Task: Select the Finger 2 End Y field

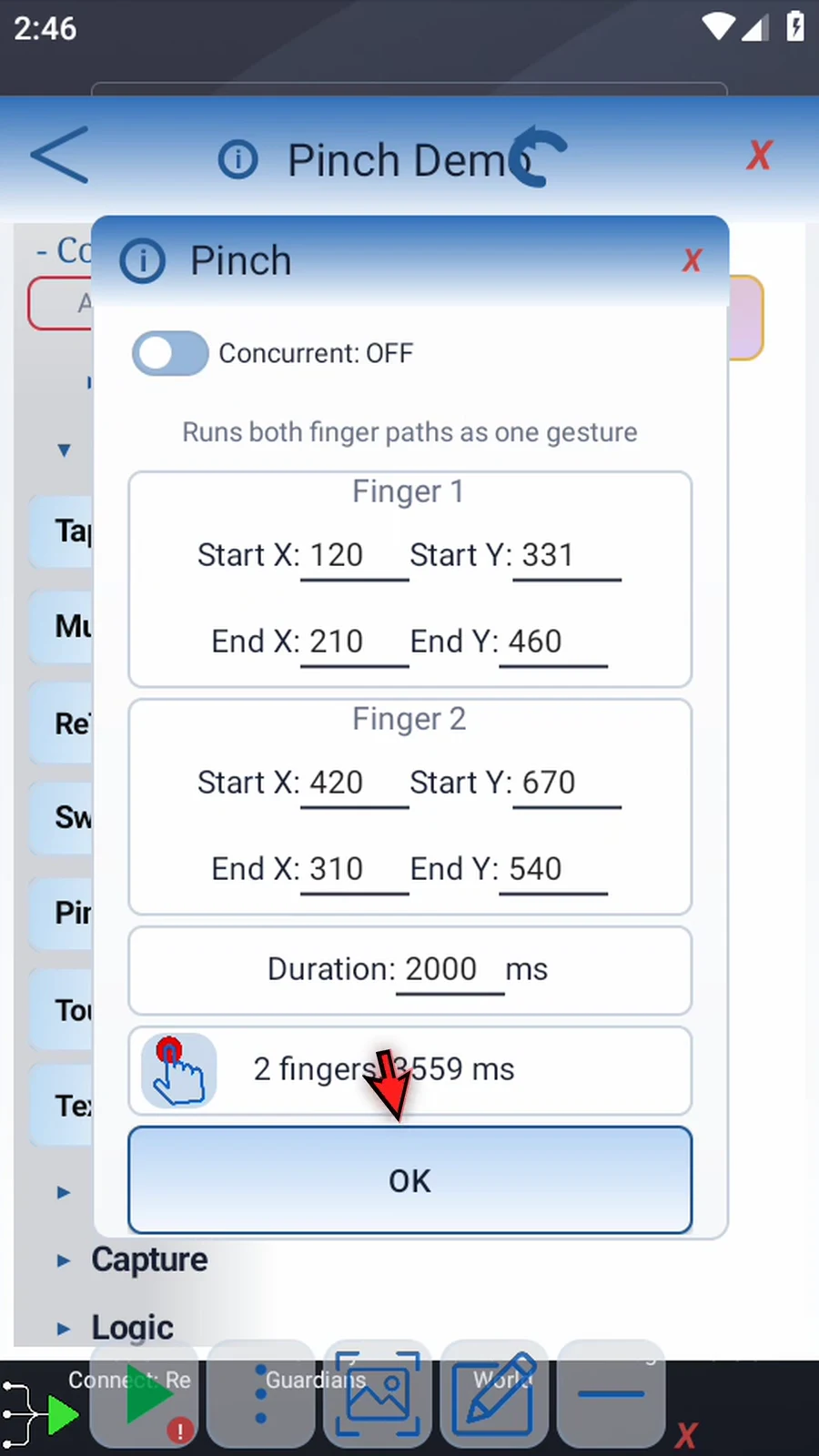Action: 553,870
